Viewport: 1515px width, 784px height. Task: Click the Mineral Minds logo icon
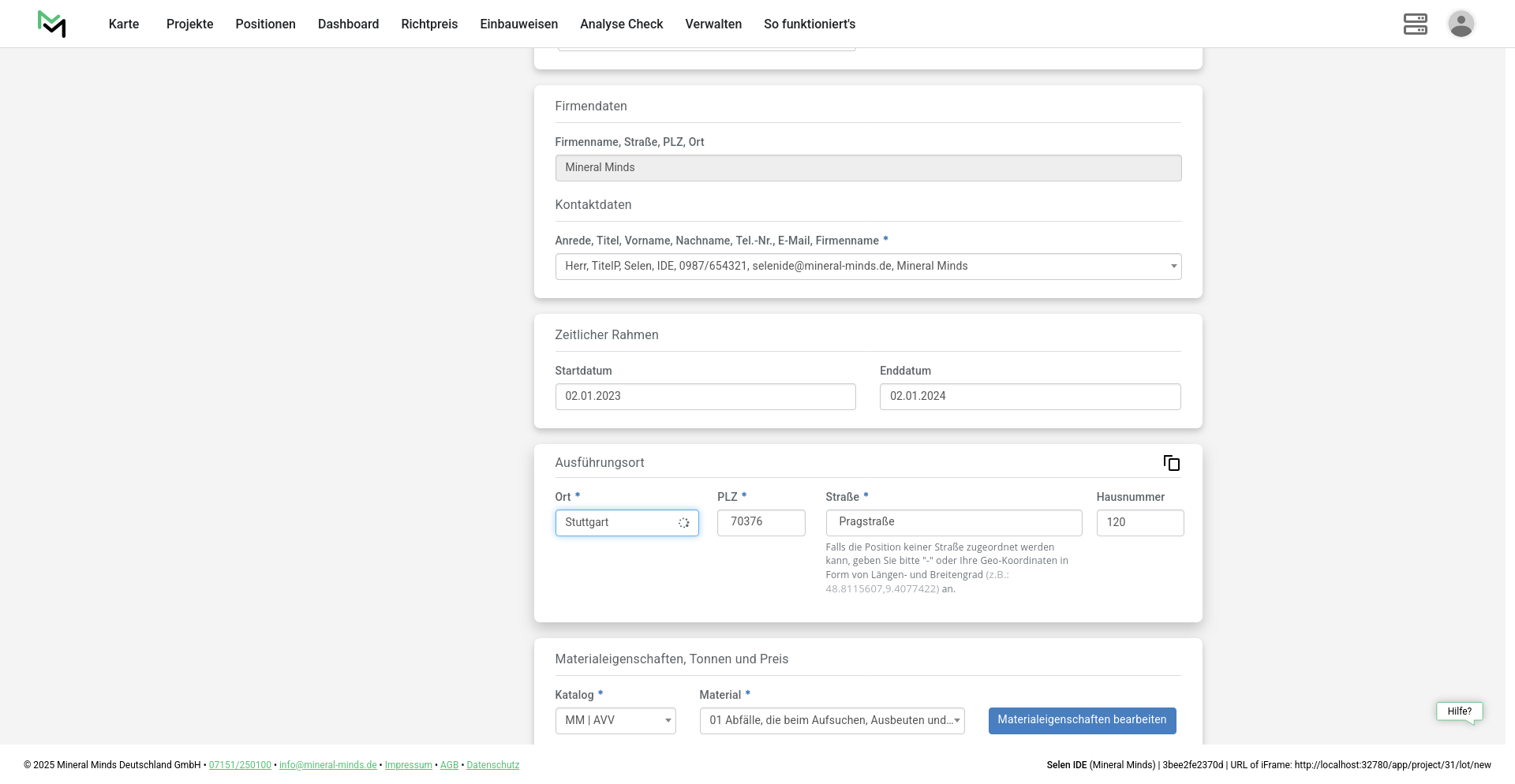tap(51, 24)
